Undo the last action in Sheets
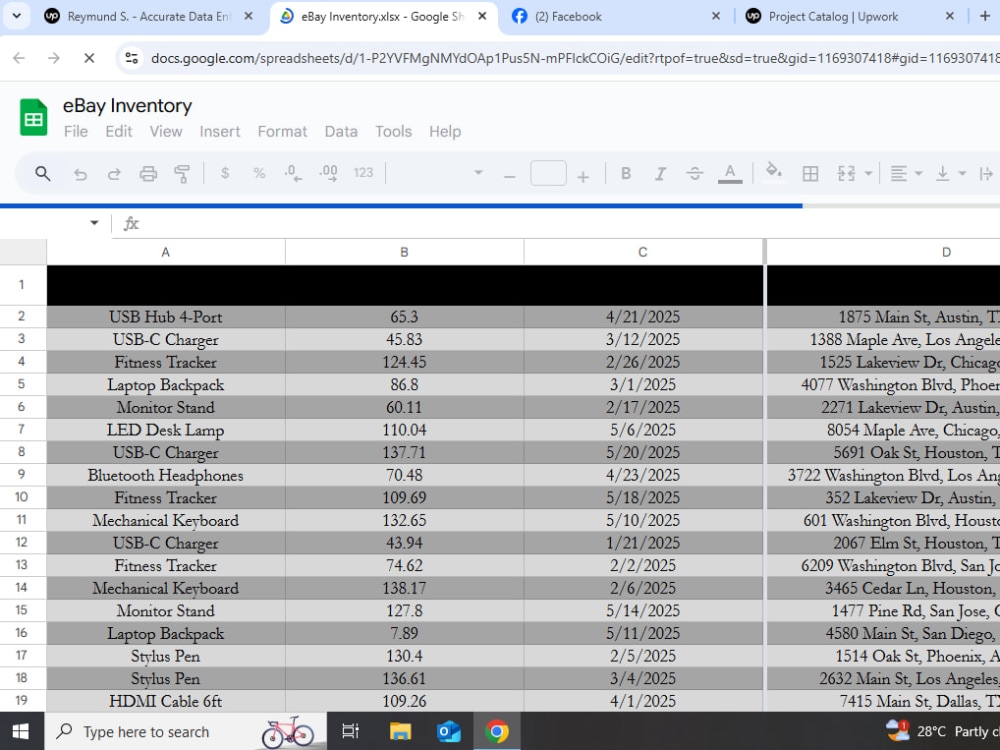This screenshot has width=1000, height=750. click(x=80, y=173)
